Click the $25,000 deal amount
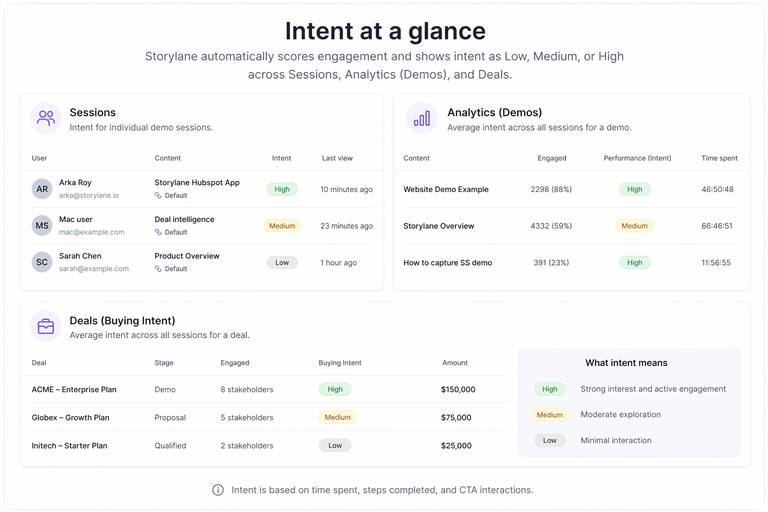The width and height of the screenshot is (768, 512). [x=456, y=445]
